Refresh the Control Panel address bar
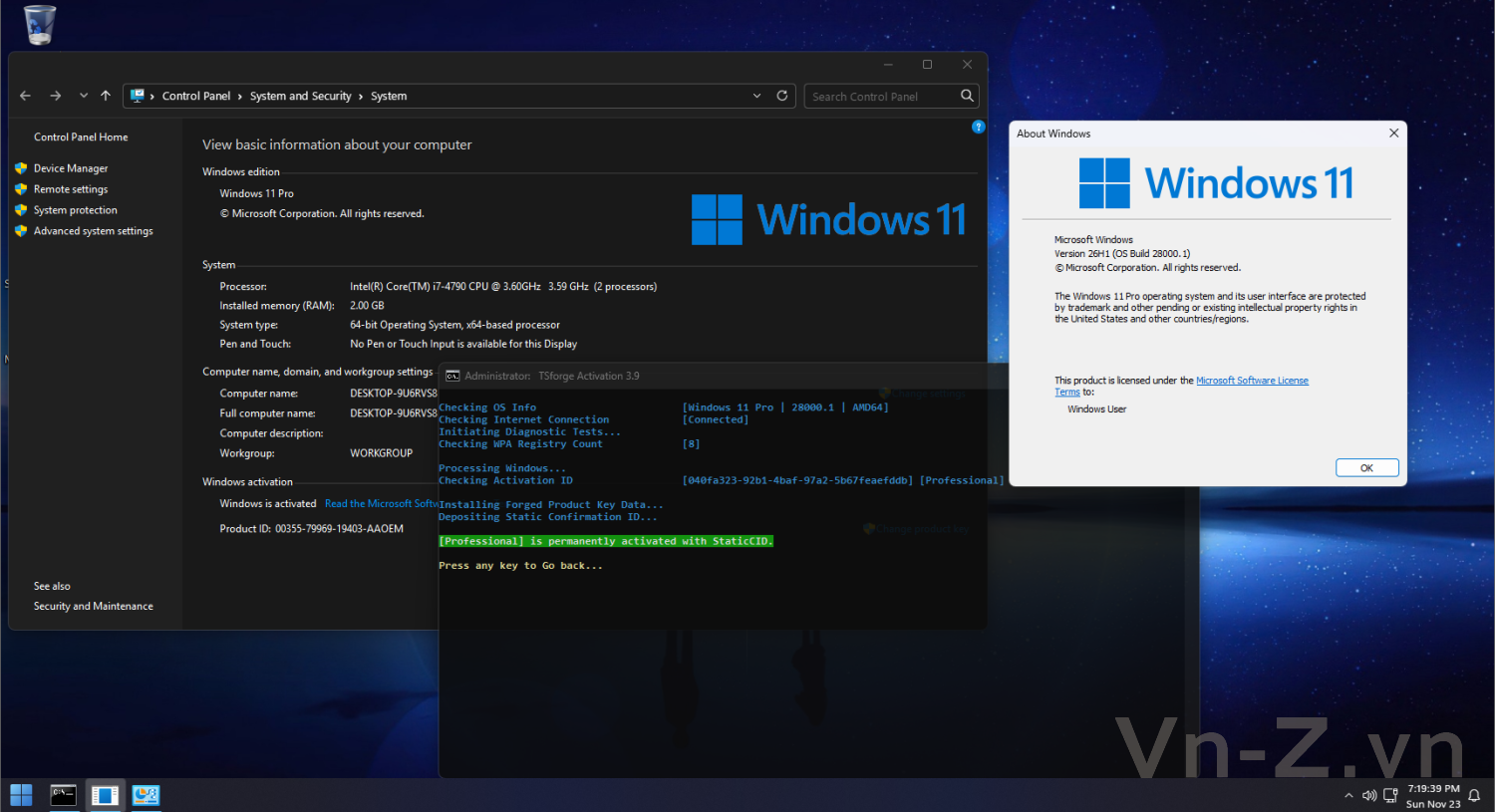 click(782, 96)
